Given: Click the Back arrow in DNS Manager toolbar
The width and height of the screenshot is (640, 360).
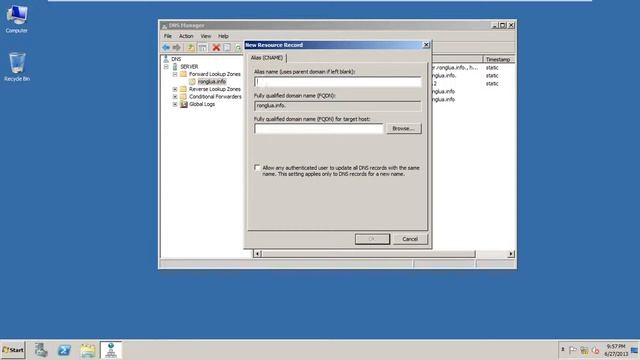Looking at the screenshot, I should click(166, 47).
